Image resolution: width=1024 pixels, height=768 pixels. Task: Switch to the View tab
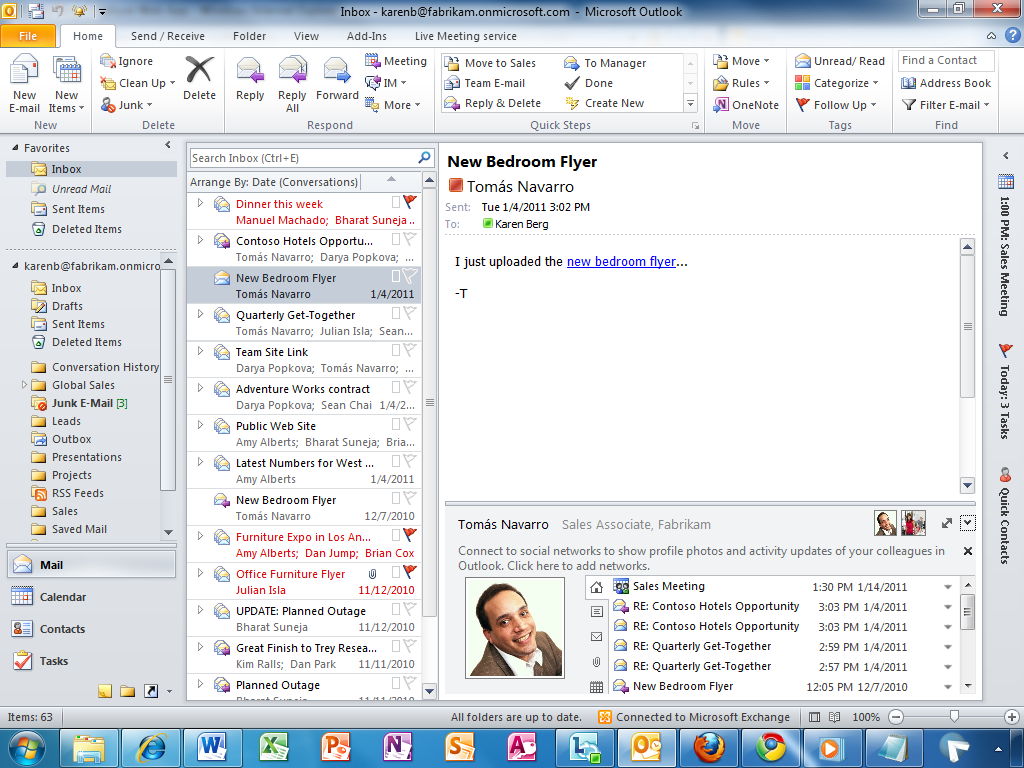[x=306, y=36]
